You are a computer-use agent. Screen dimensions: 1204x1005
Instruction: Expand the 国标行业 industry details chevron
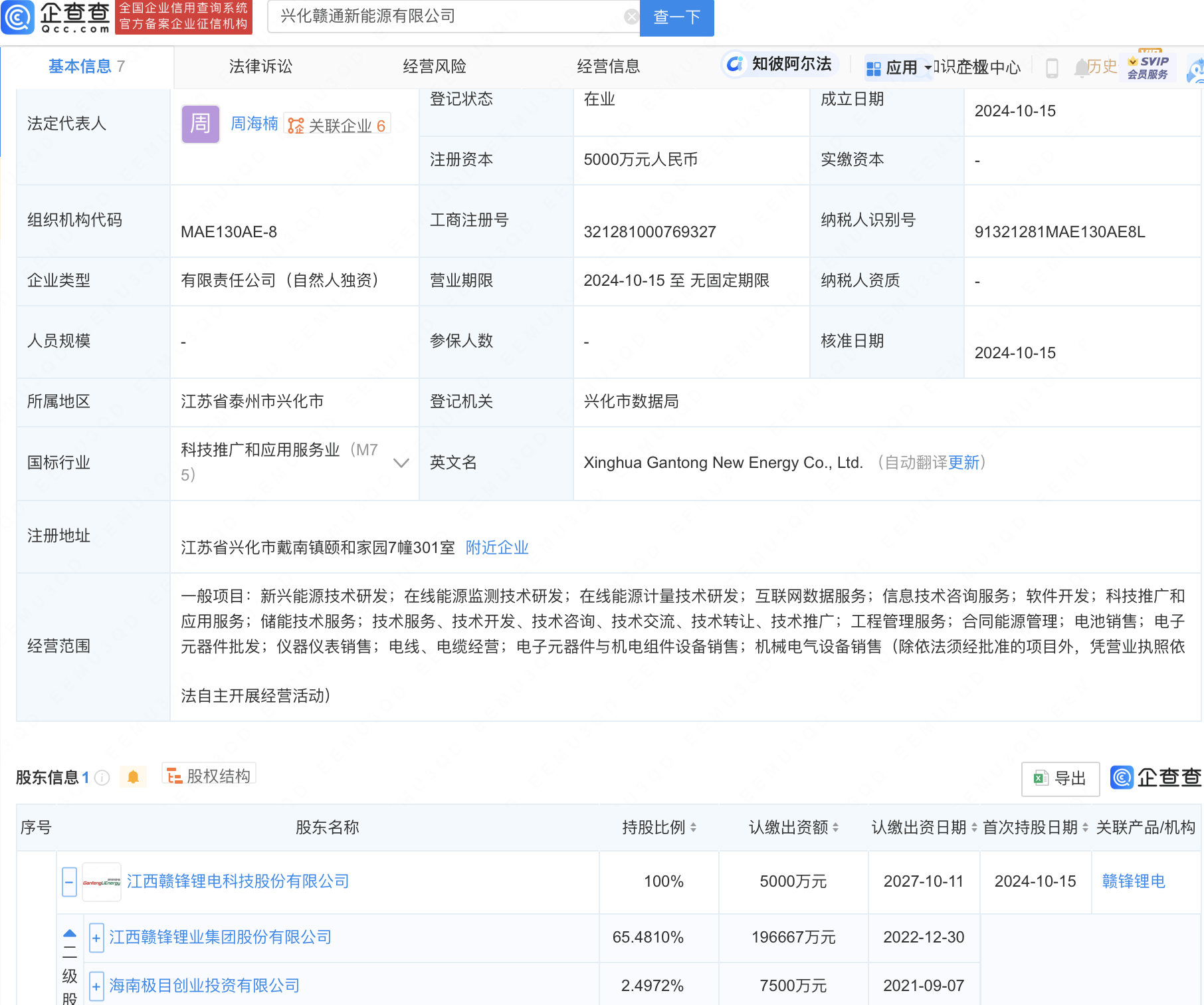click(401, 463)
